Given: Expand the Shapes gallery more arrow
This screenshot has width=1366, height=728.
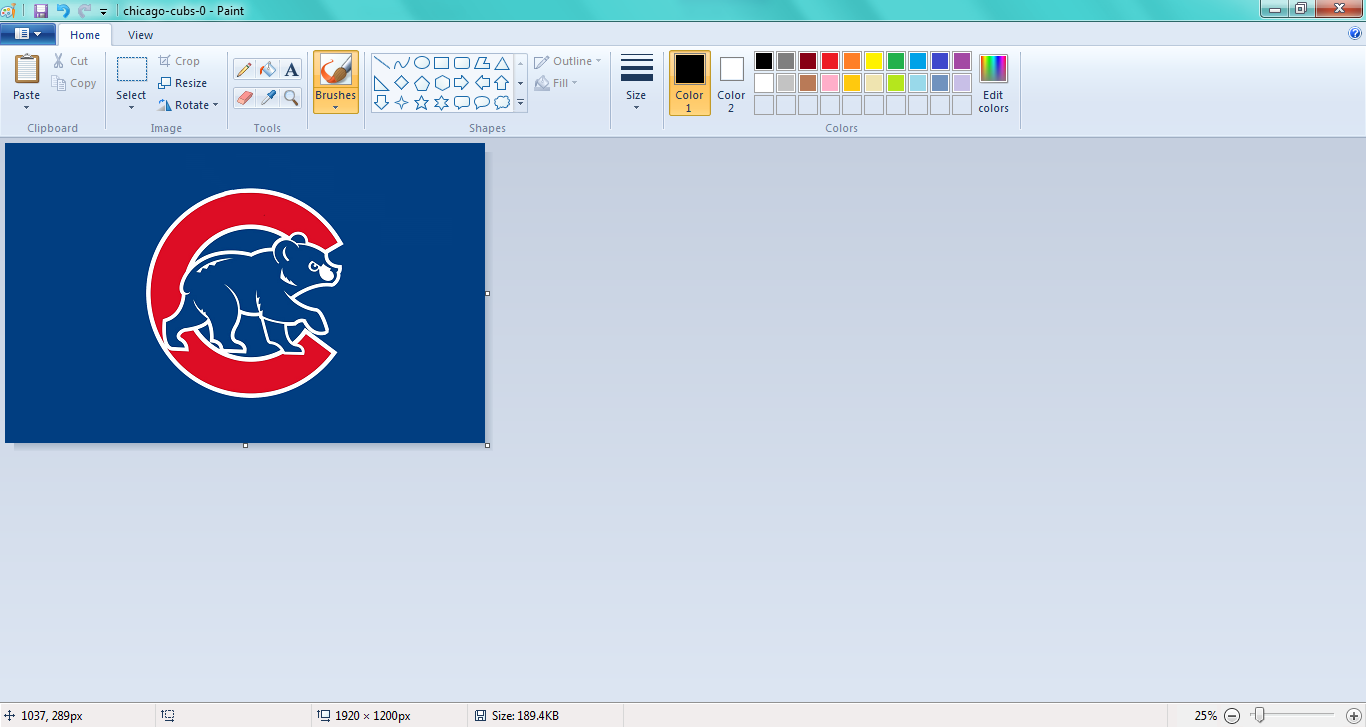Looking at the screenshot, I should (x=520, y=102).
